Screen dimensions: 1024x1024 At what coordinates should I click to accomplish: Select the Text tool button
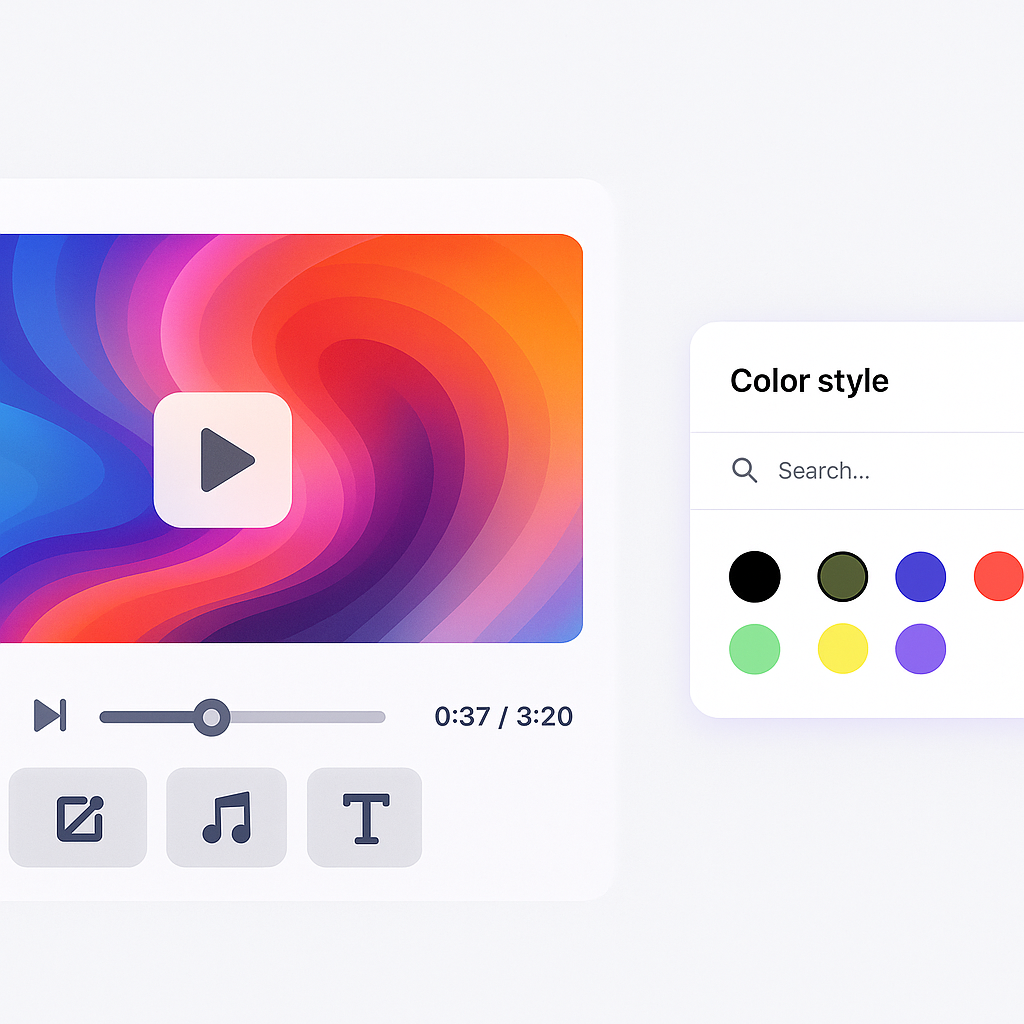pos(365,817)
